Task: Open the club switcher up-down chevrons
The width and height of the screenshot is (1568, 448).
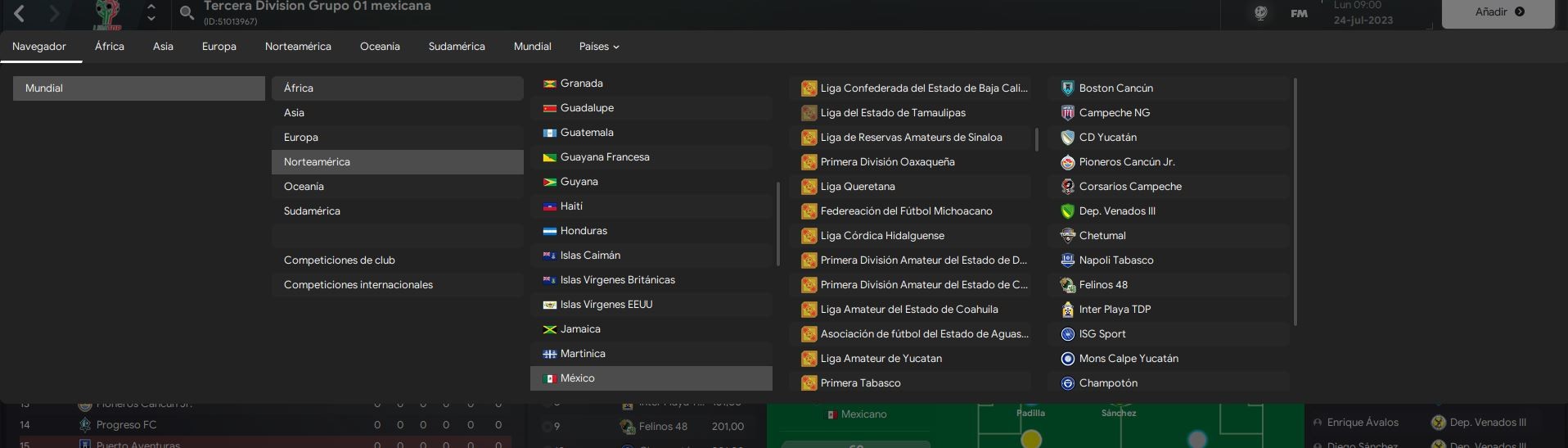Action: click(x=151, y=12)
